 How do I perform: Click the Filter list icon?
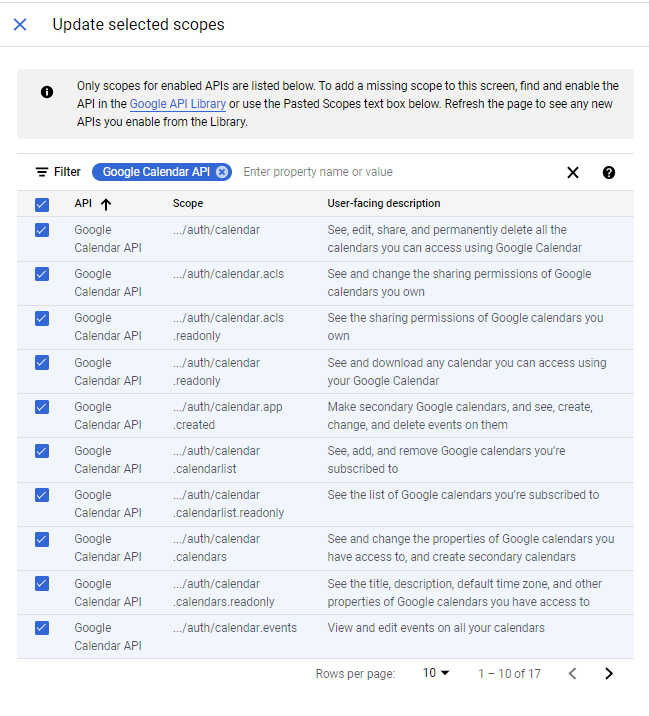pyautogui.click(x=42, y=172)
